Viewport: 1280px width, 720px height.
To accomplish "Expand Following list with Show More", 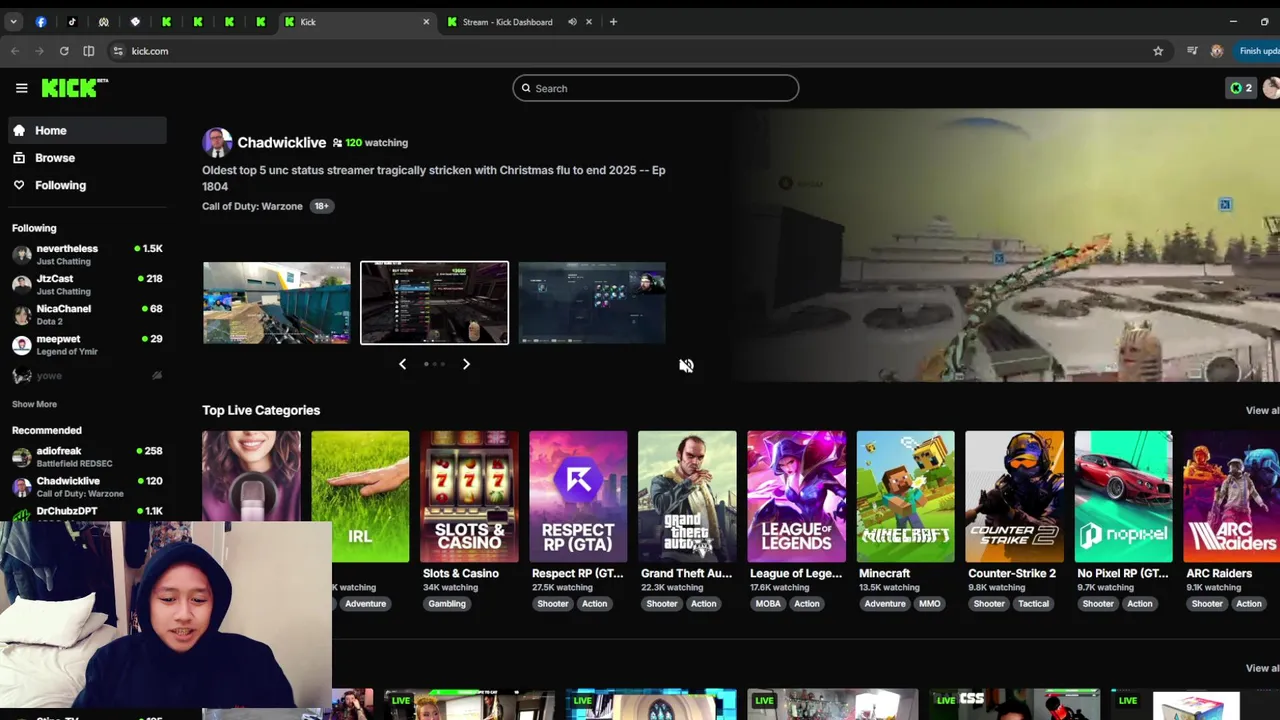I will [x=34, y=404].
